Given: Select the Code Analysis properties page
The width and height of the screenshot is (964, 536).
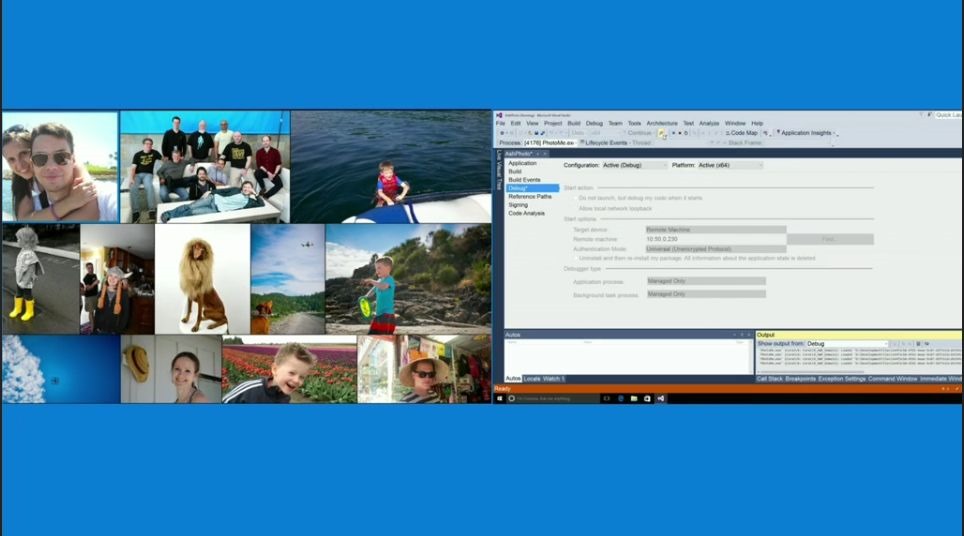Looking at the screenshot, I should coord(526,213).
